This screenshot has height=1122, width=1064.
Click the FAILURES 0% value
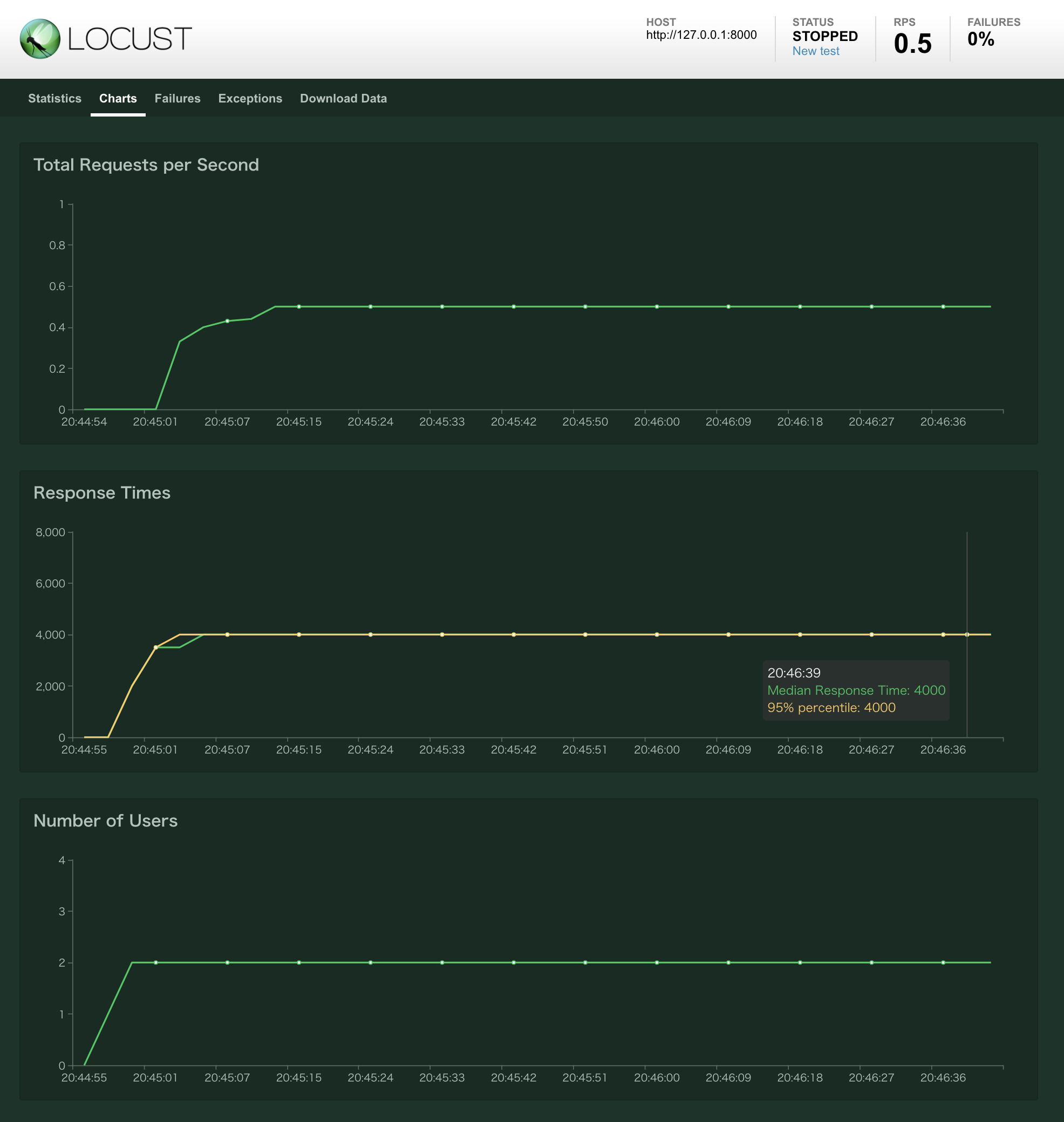(x=980, y=40)
